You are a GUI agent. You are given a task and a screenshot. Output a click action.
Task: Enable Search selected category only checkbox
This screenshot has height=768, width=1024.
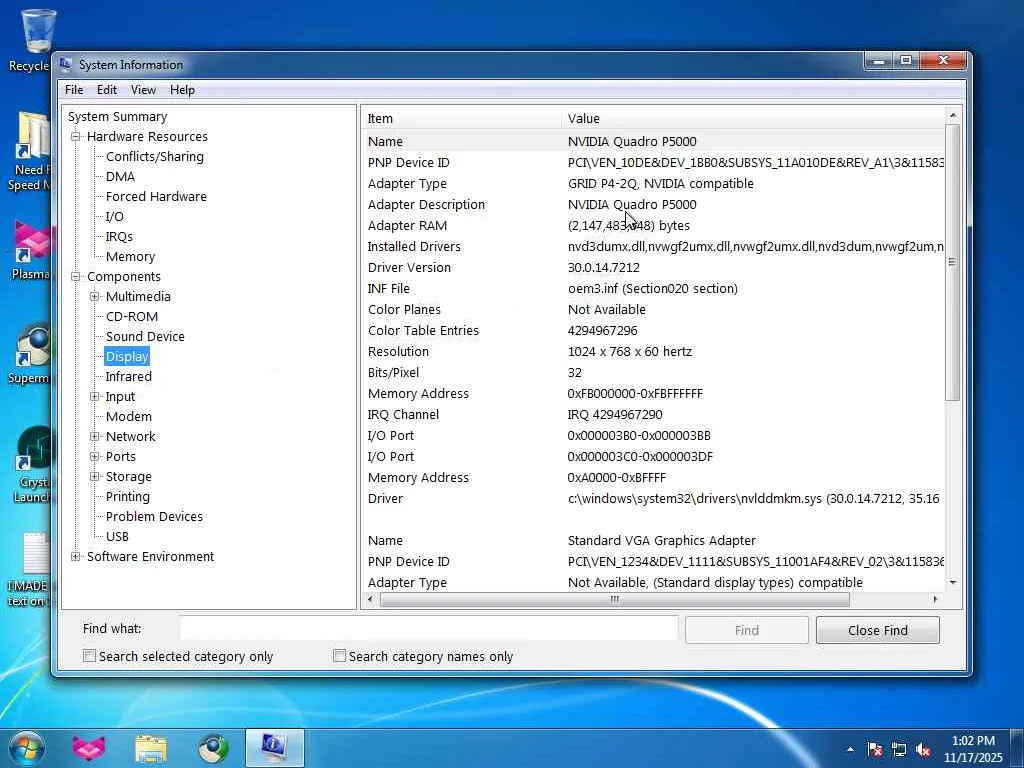click(89, 656)
